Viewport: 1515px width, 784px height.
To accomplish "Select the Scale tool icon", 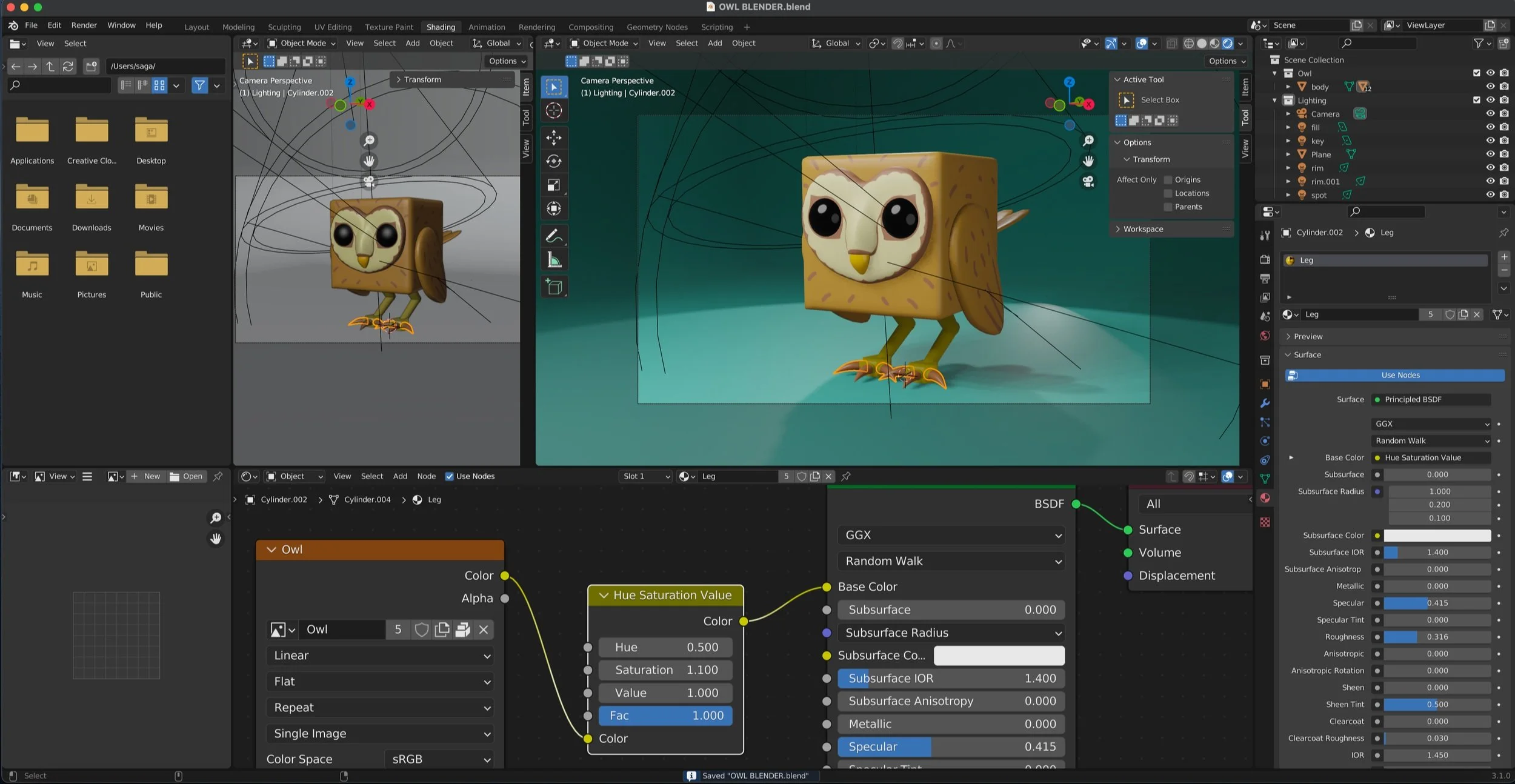I will pyautogui.click(x=553, y=185).
